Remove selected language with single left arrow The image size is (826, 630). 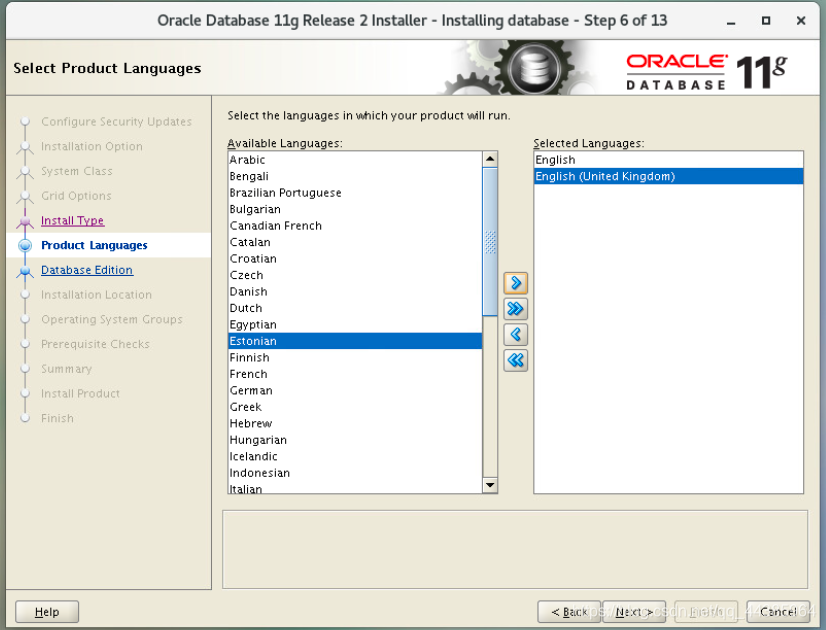click(515, 334)
